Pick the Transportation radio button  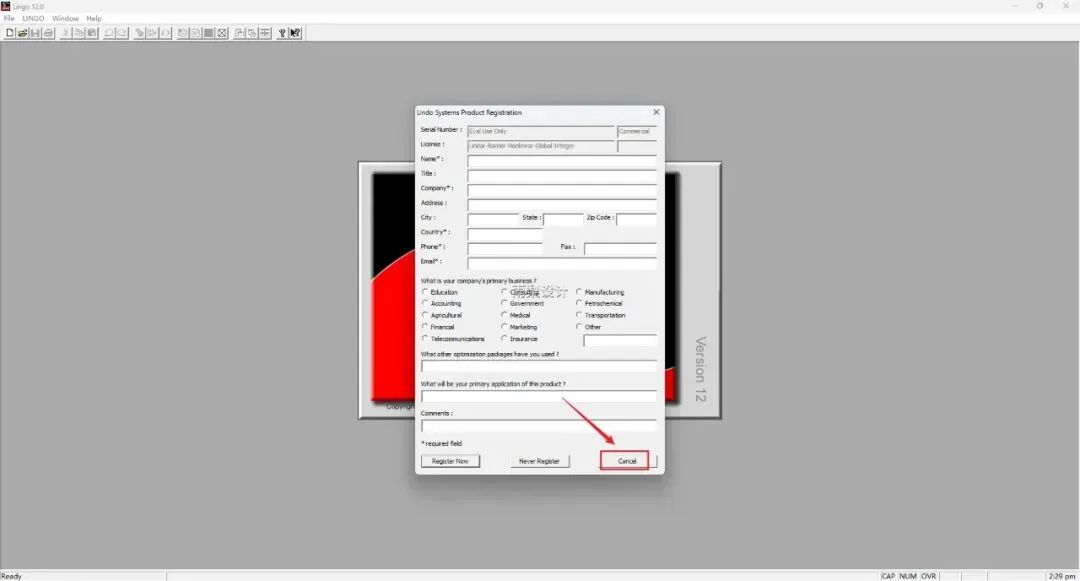pyautogui.click(x=579, y=315)
